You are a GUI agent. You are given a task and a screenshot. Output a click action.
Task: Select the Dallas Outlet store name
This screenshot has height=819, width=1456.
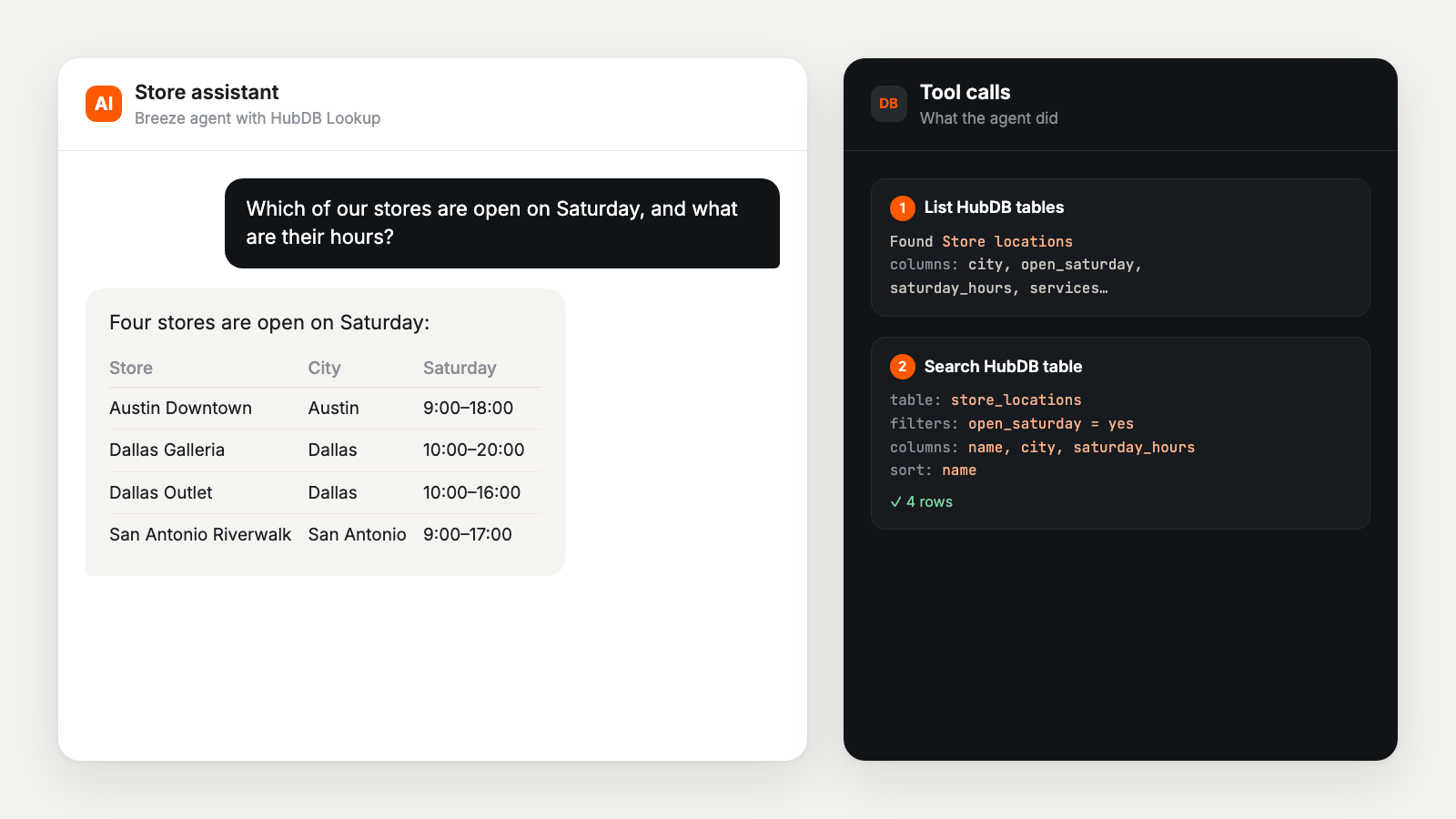pyautogui.click(x=160, y=492)
